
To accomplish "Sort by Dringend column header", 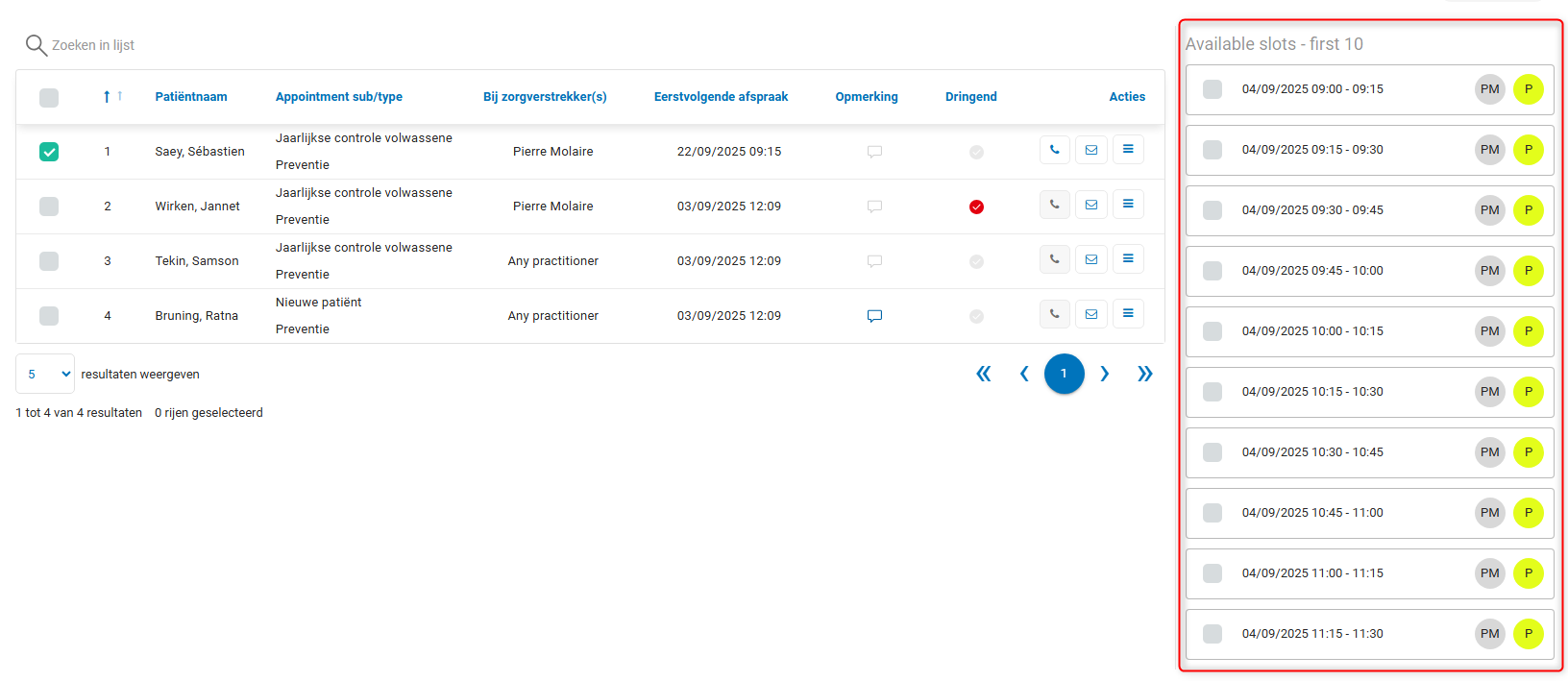I will (970, 97).
